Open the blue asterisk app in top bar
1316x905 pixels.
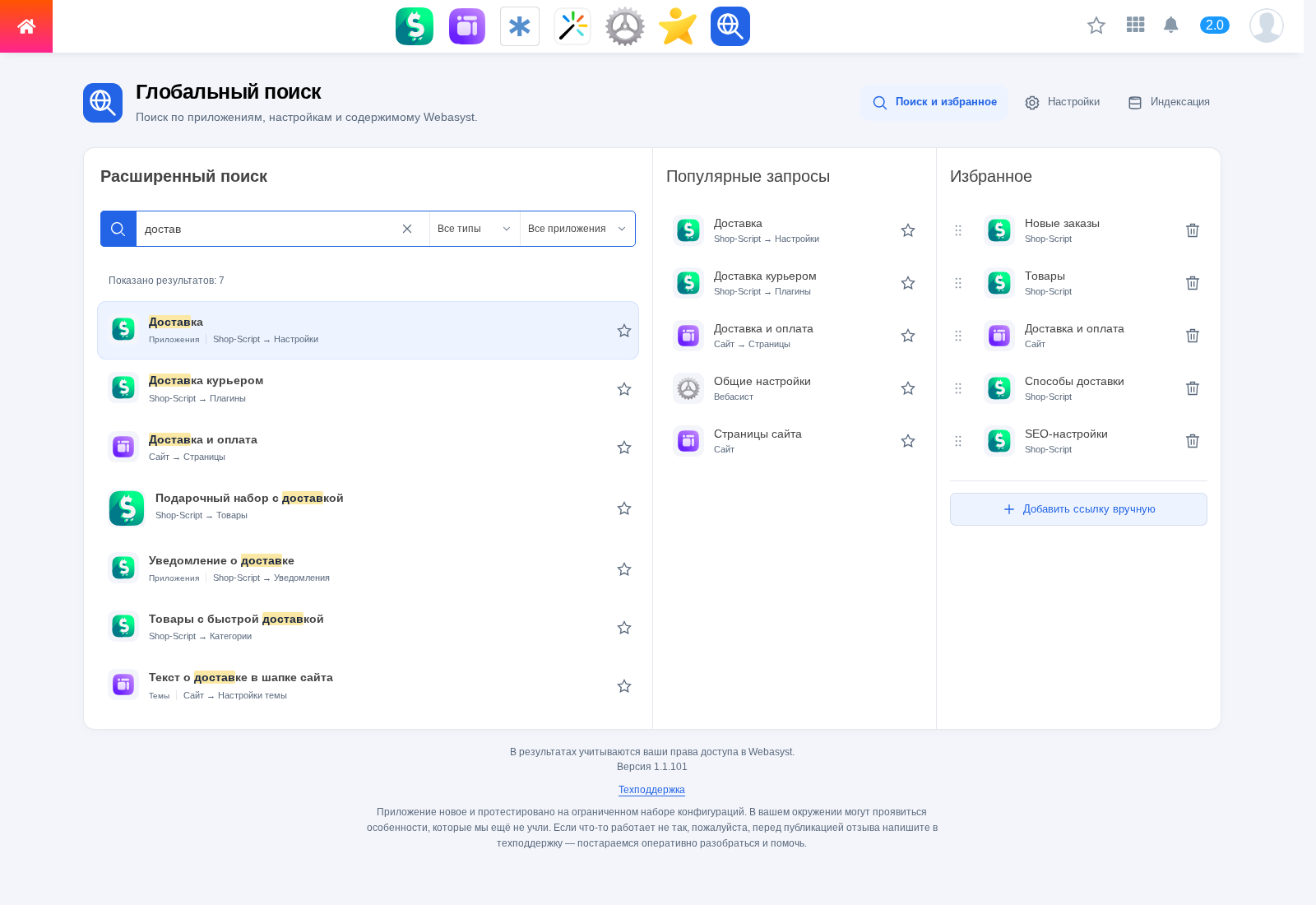coord(520,26)
